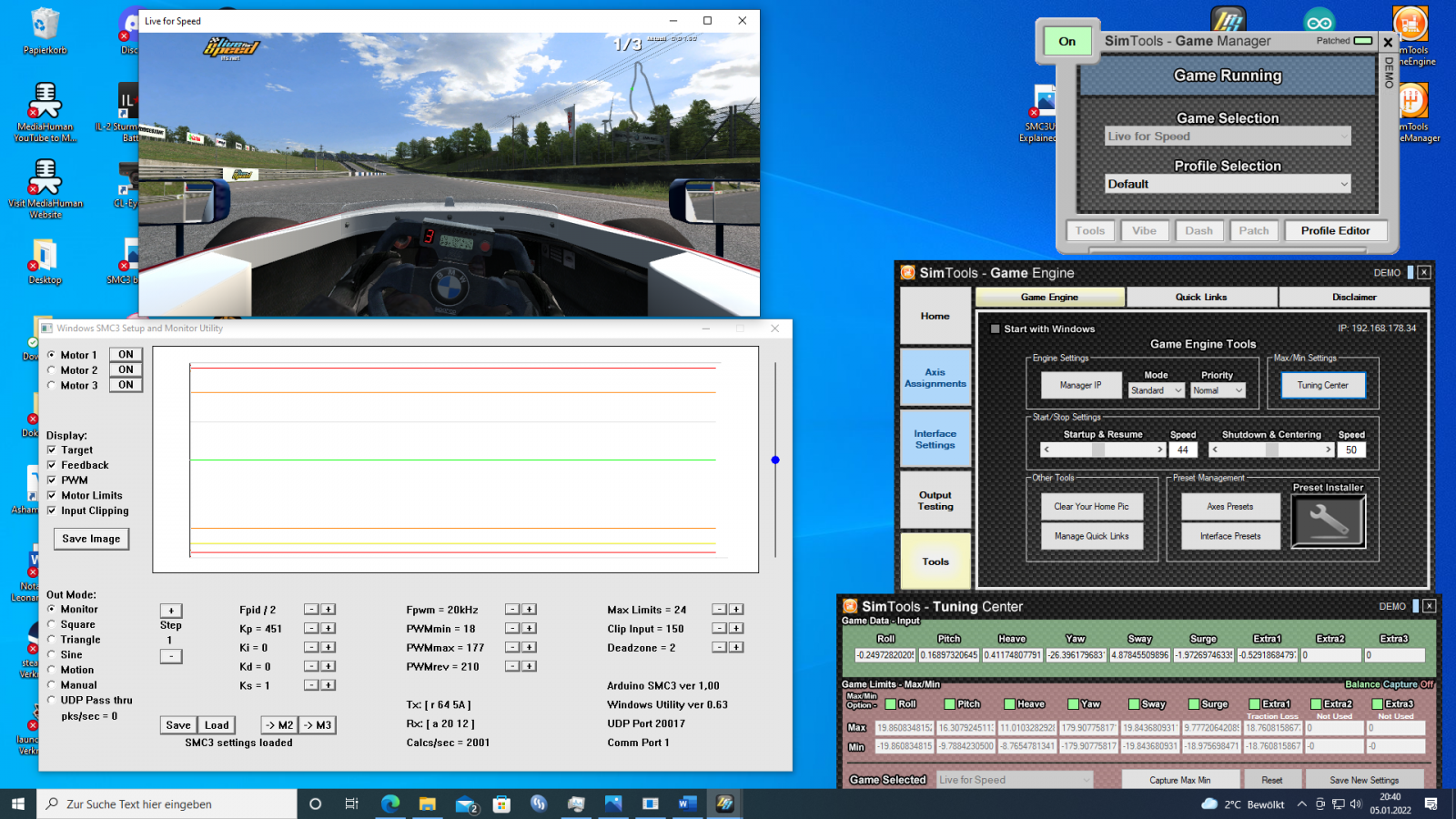The image size is (1456, 819).
Task: Select UDP Pass thru out mode
Action: pos(51,700)
